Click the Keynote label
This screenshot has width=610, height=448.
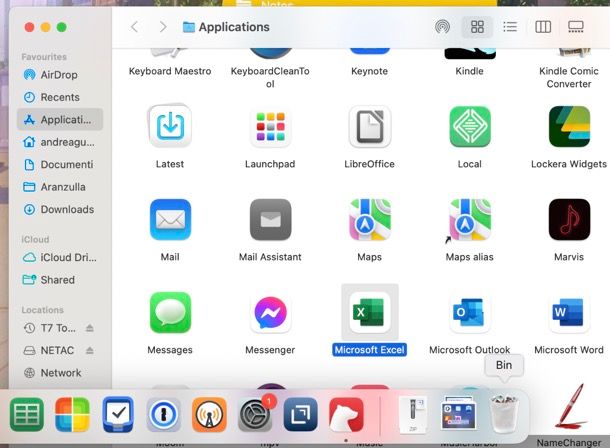370,71
